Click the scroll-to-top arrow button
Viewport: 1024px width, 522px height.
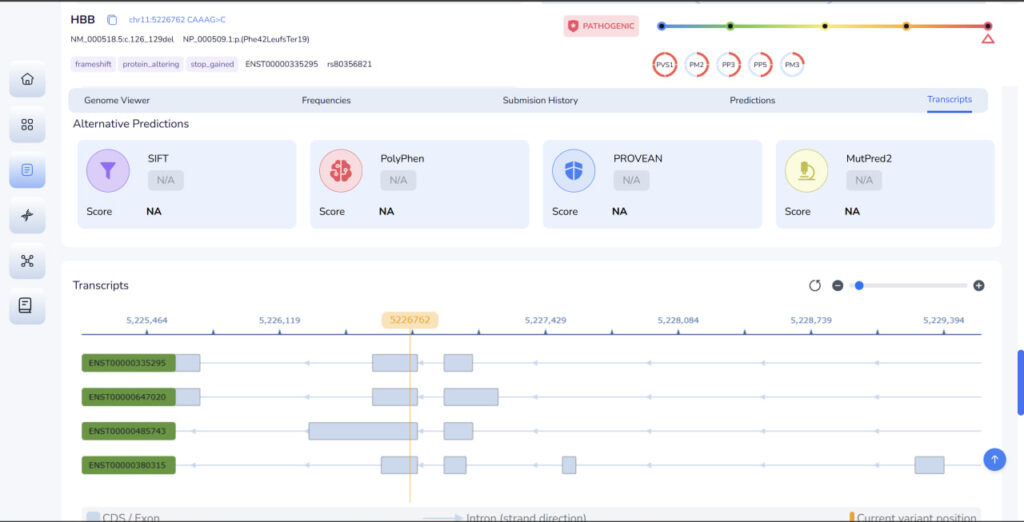click(995, 459)
